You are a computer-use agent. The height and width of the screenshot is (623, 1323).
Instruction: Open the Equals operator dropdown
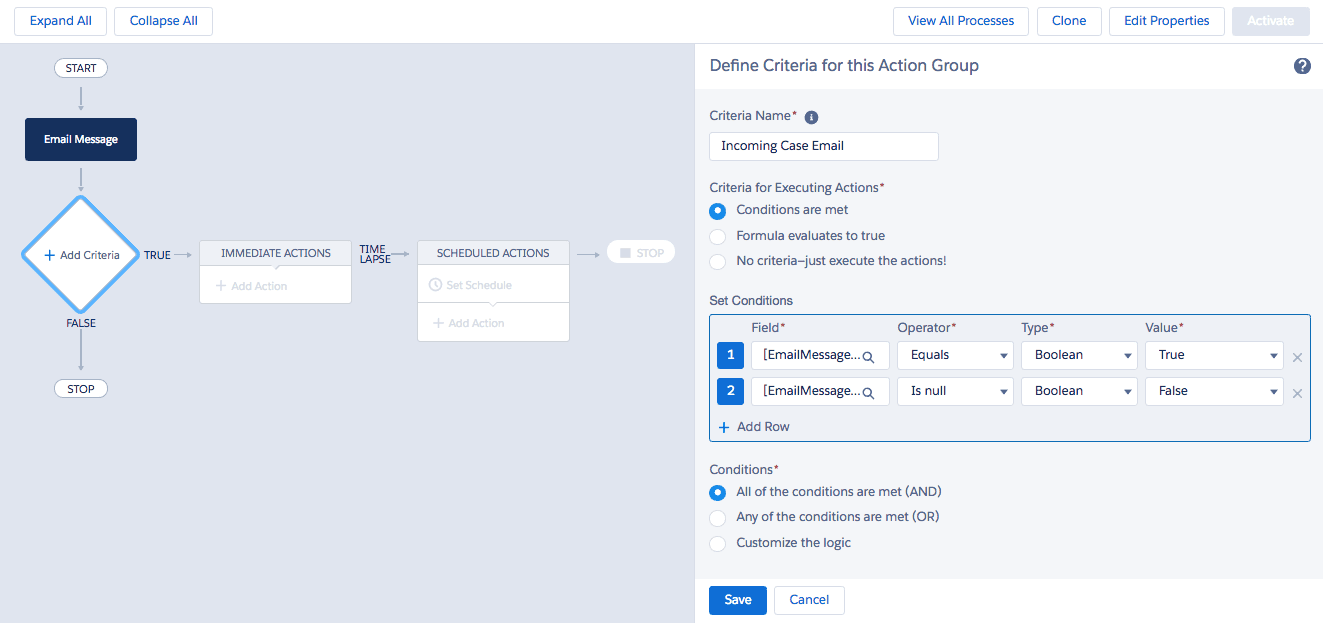click(x=955, y=355)
